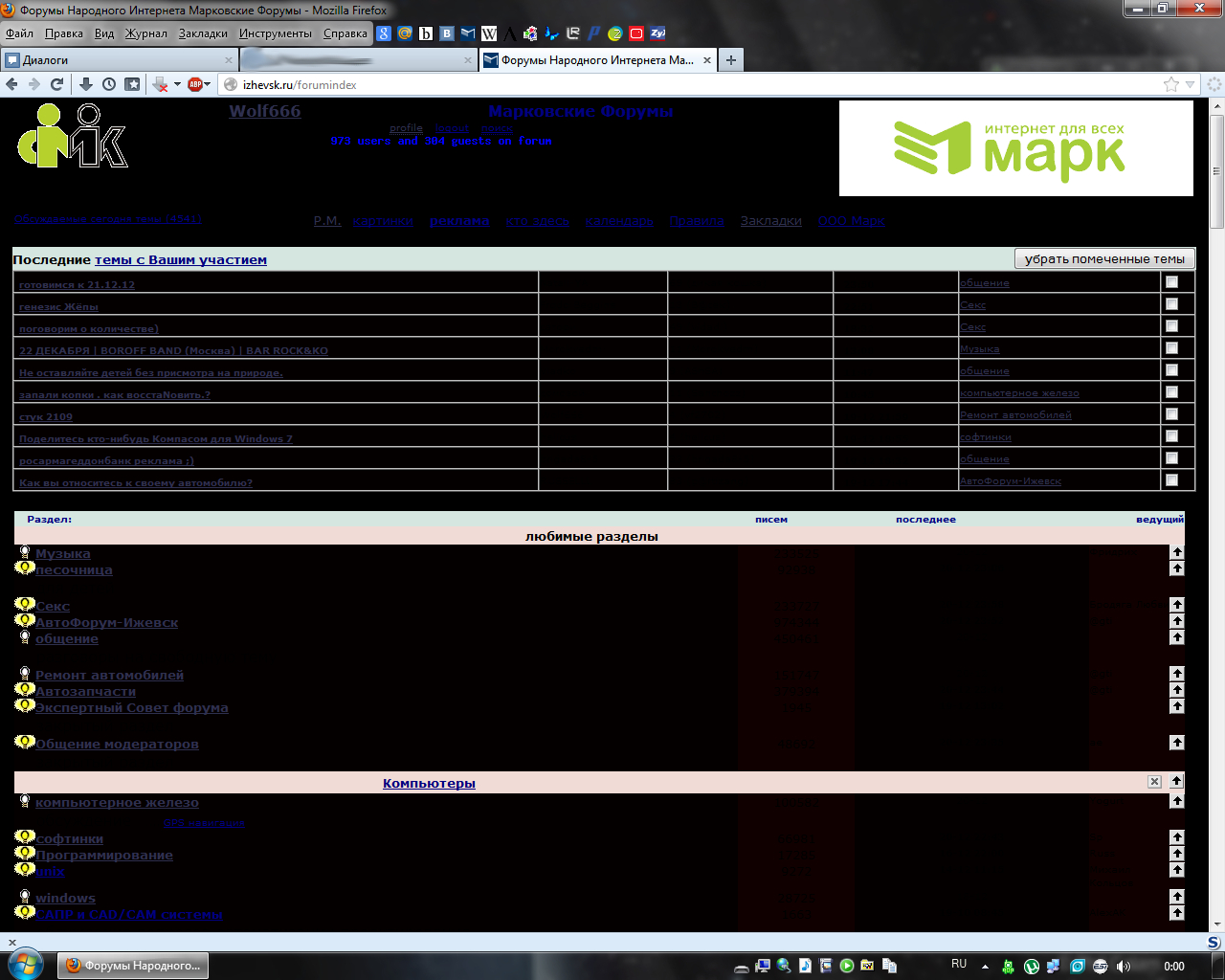
Task: Click the Google bookmark icon
Action: [x=384, y=33]
